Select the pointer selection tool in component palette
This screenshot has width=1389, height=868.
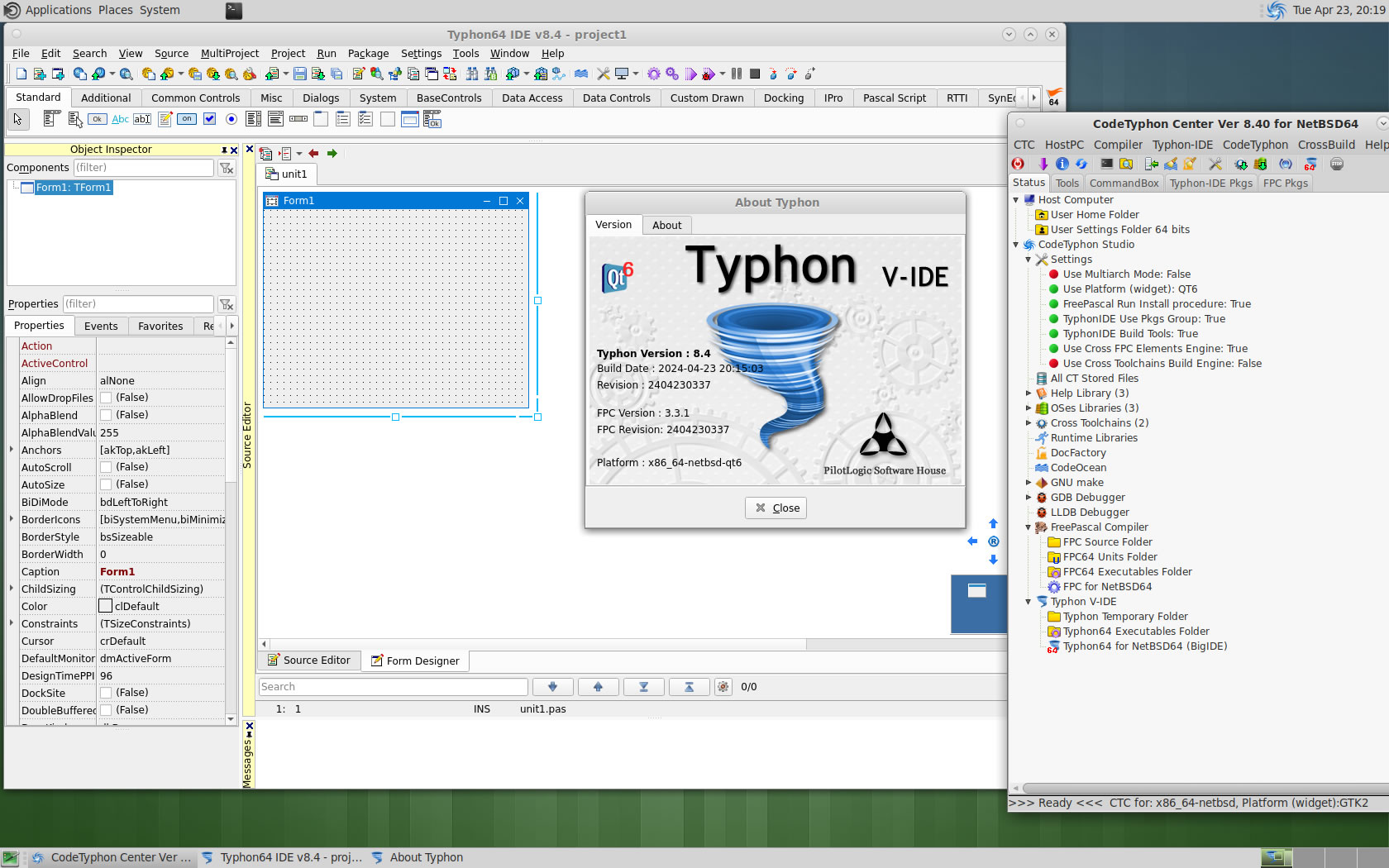18,120
